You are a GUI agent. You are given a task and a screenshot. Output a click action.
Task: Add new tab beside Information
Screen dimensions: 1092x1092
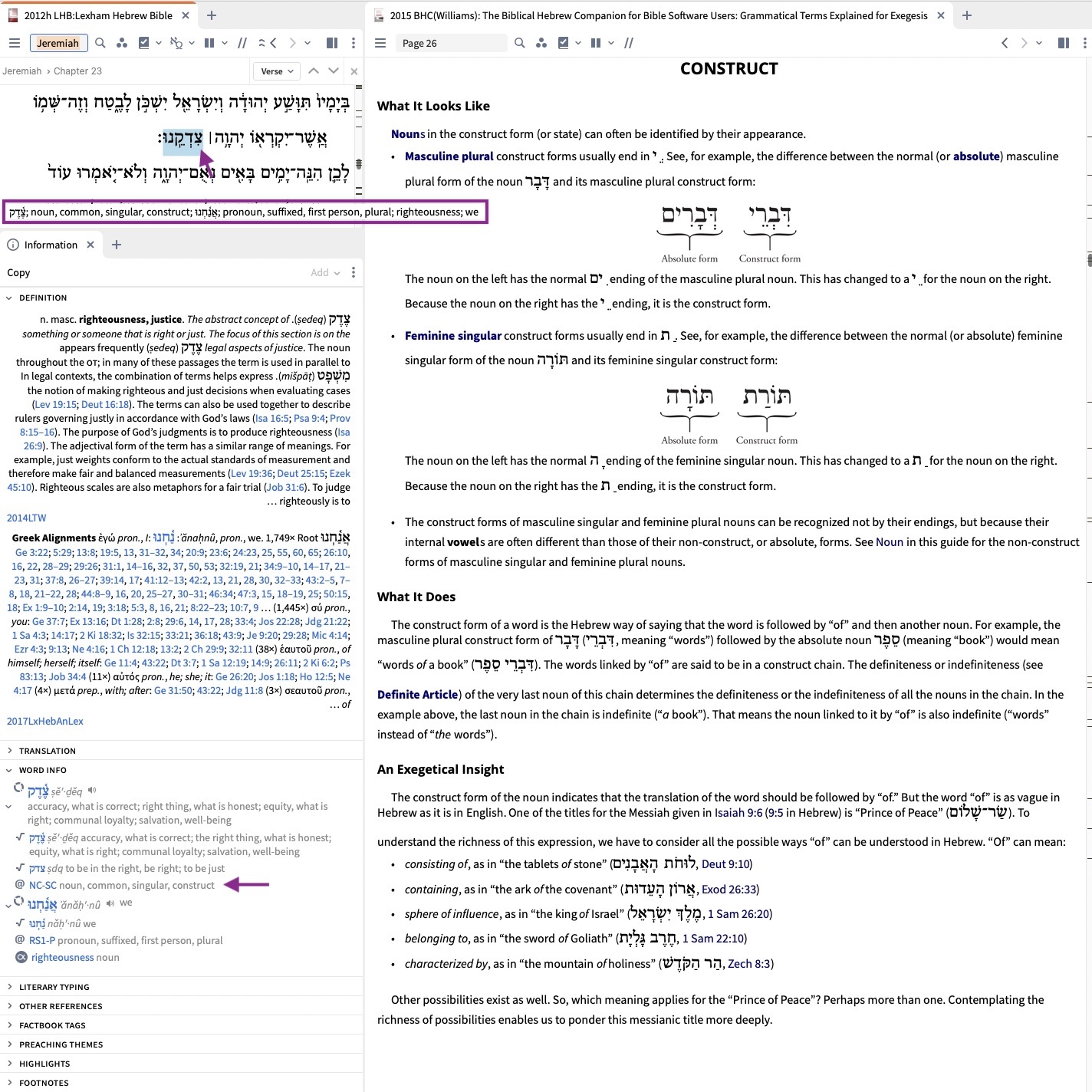click(117, 245)
